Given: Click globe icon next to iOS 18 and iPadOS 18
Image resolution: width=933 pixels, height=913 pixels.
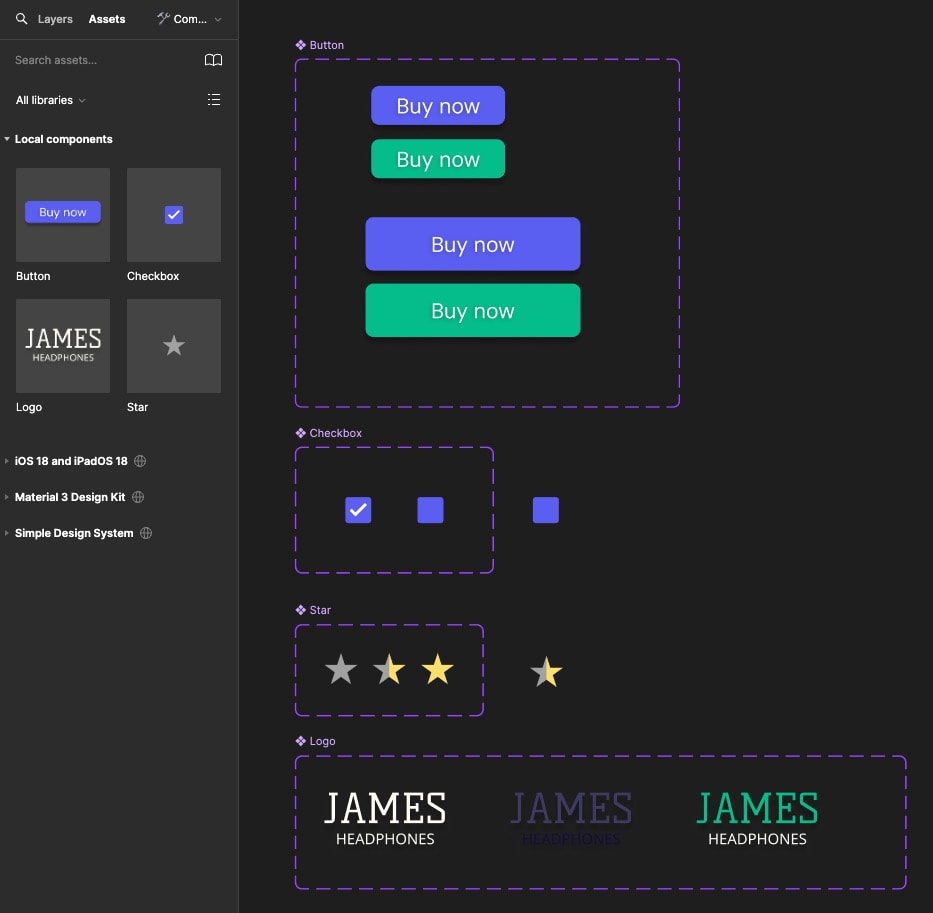Looking at the screenshot, I should pyautogui.click(x=140, y=461).
